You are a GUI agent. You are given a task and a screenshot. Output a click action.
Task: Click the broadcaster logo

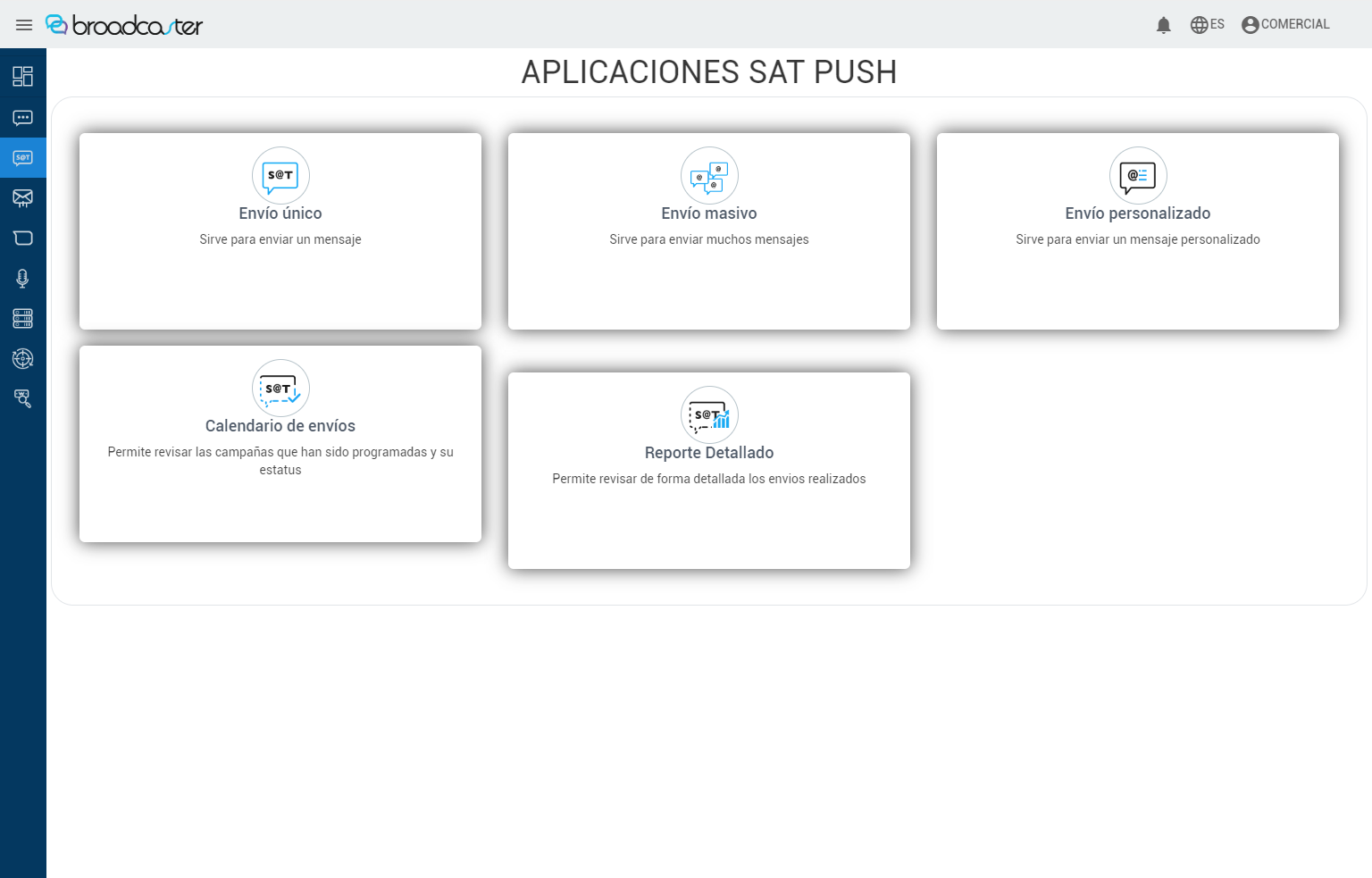point(123,24)
